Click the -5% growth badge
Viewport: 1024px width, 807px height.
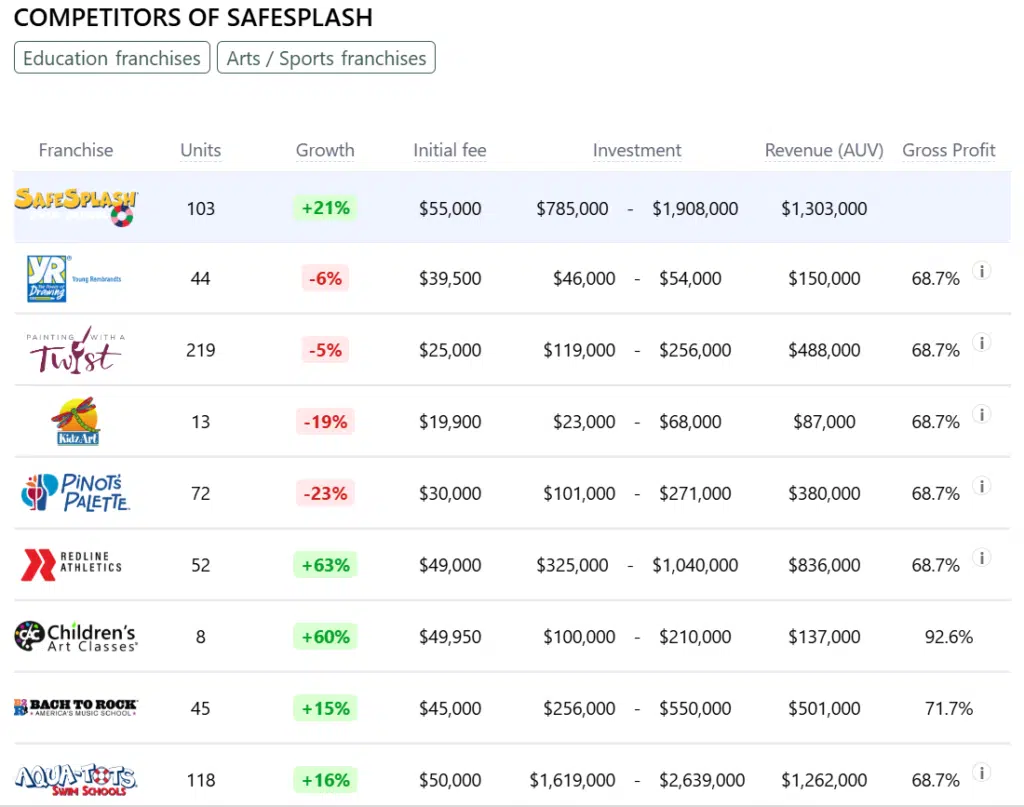click(x=325, y=351)
